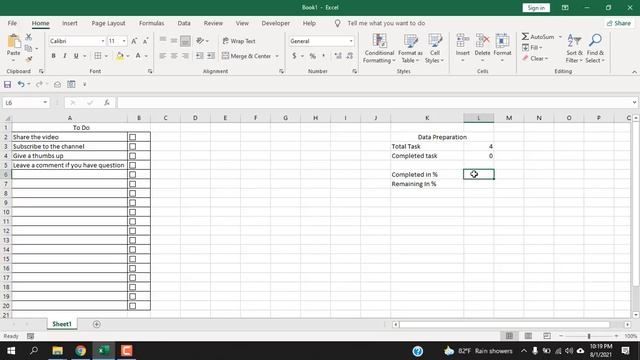Expand the Merge & Center dropdown arrow

pyautogui.click(x=277, y=56)
